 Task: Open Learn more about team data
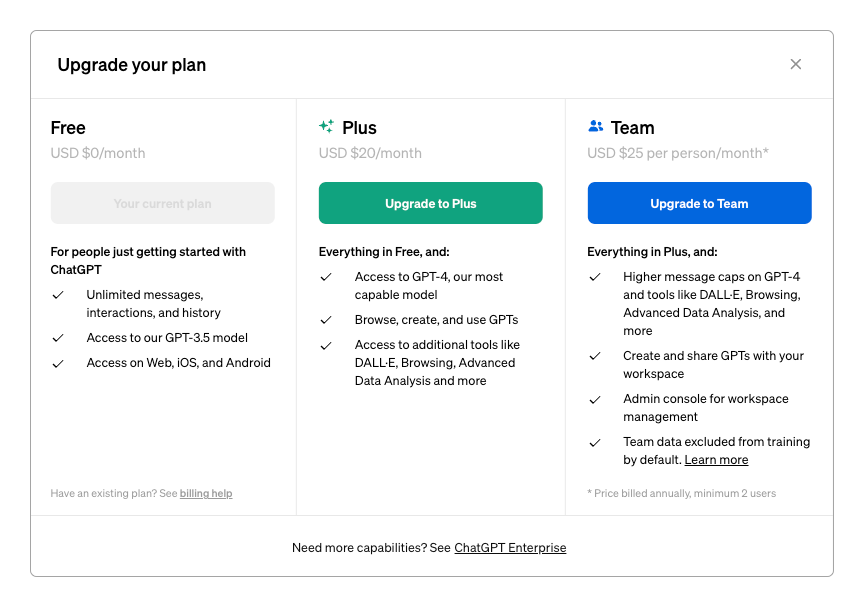pyautogui.click(x=716, y=460)
